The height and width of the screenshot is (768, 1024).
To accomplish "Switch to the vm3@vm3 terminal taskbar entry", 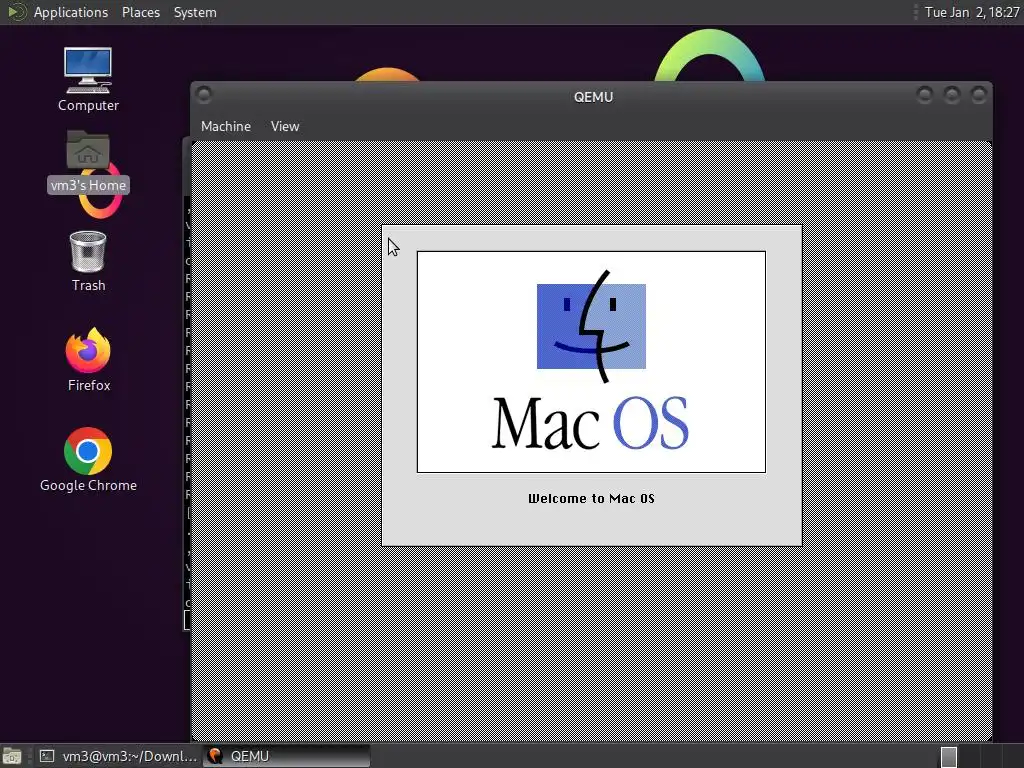I will [118, 756].
